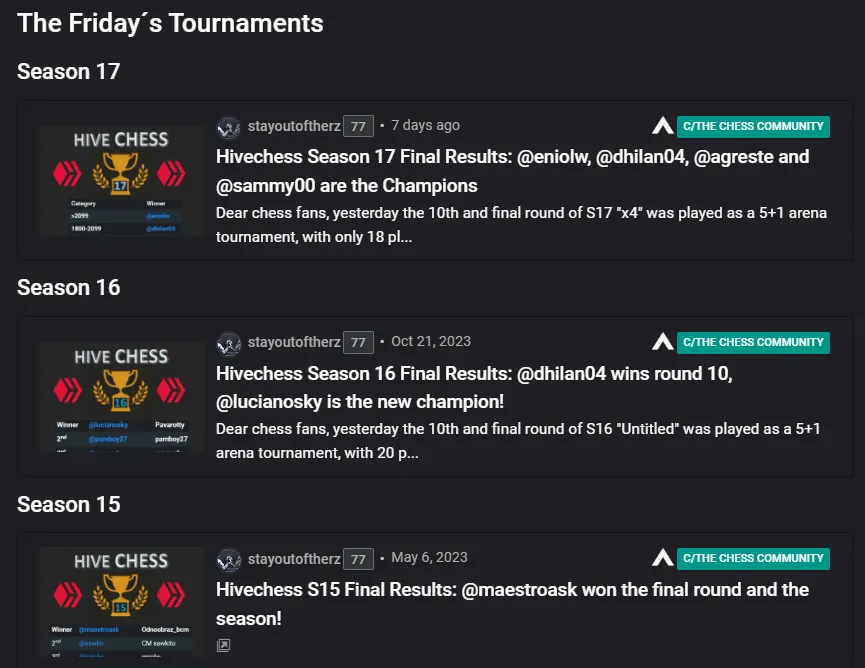Screen dimensions: 865x668
Task: Click the community logo icon on Season 17 post
Action: pyautogui.click(x=663, y=126)
